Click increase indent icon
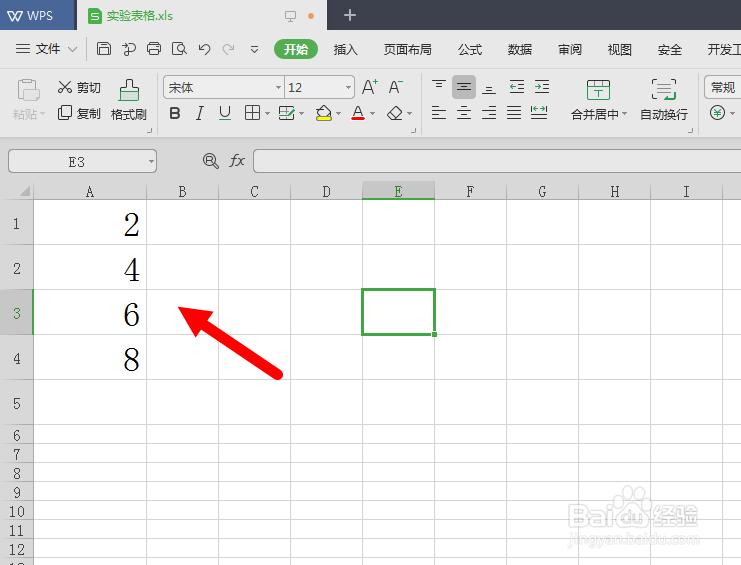This screenshot has height=565, width=741. click(x=542, y=86)
